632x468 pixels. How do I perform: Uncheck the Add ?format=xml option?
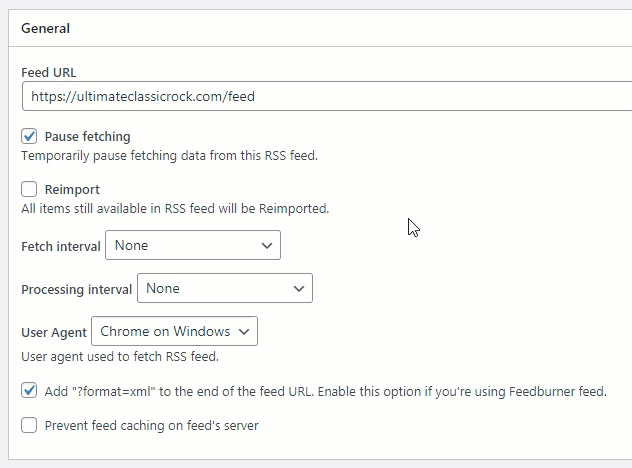point(29,391)
